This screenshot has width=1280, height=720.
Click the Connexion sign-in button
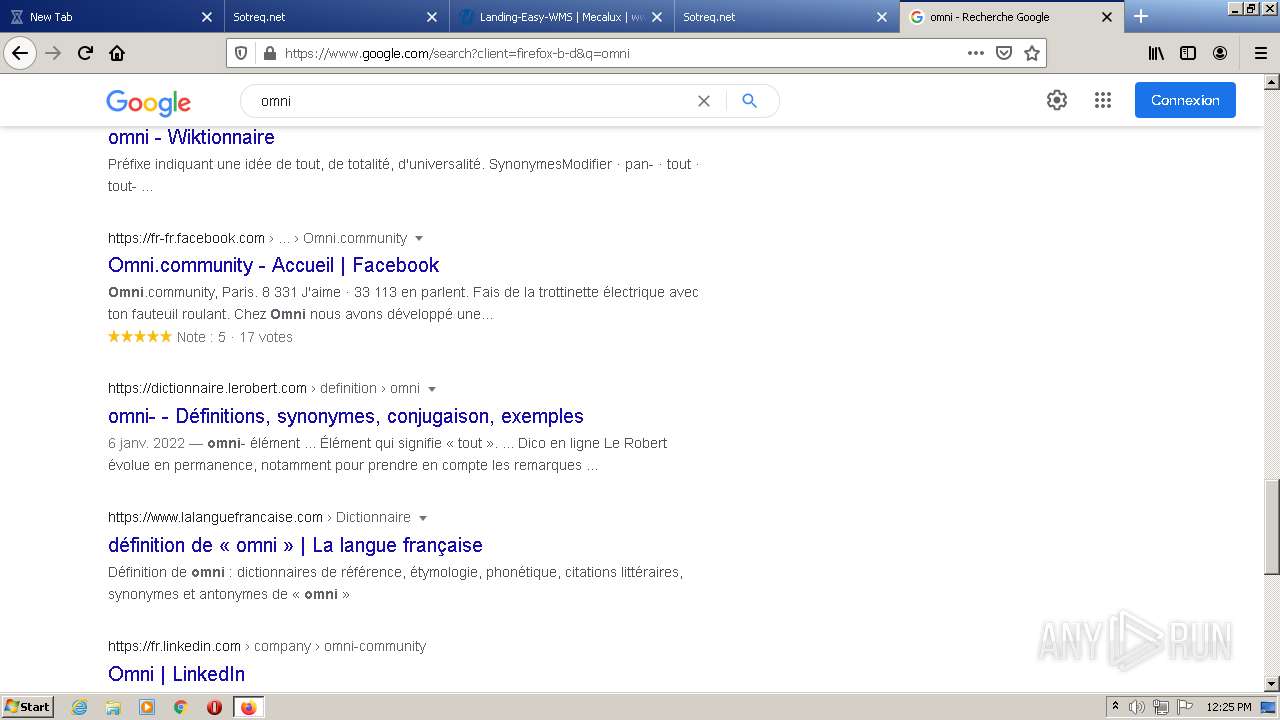pyautogui.click(x=1185, y=100)
